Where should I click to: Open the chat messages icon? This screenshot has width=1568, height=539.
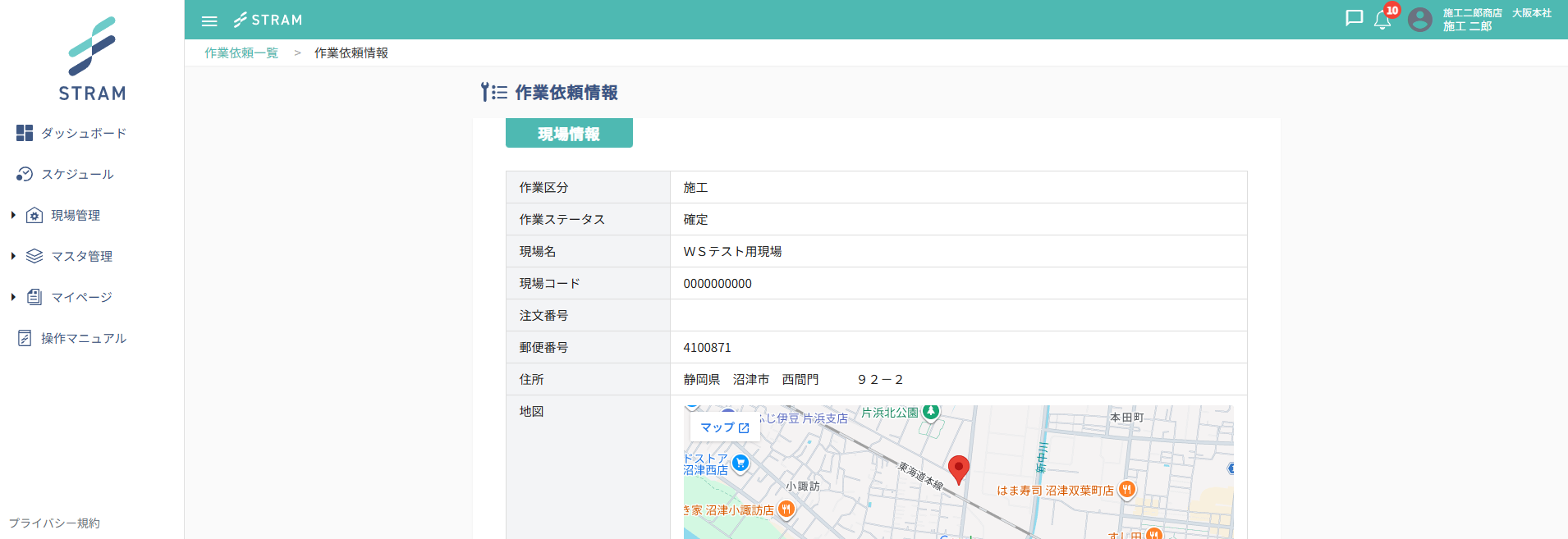pyautogui.click(x=1355, y=18)
